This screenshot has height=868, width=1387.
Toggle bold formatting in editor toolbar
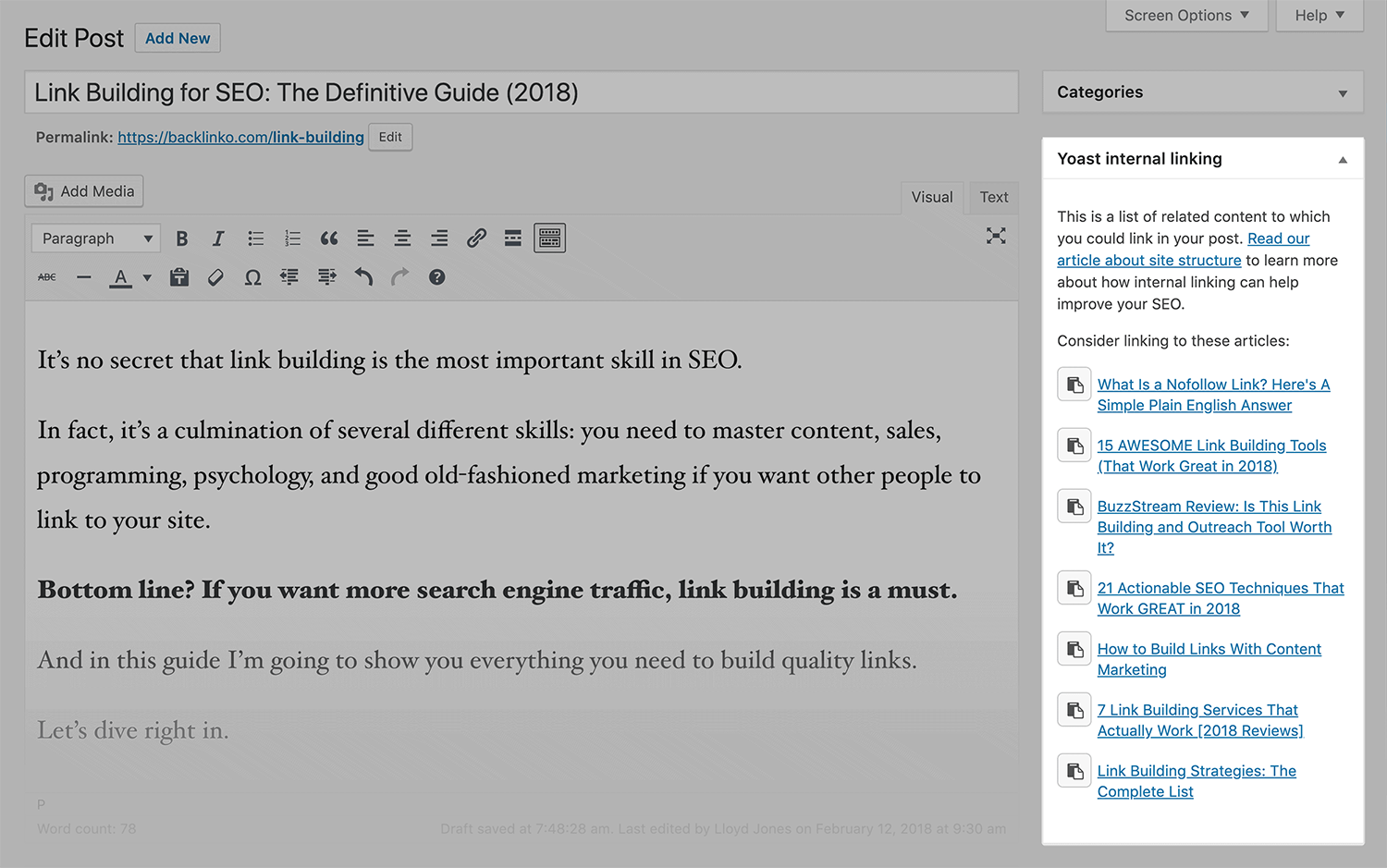[x=182, y=238]
